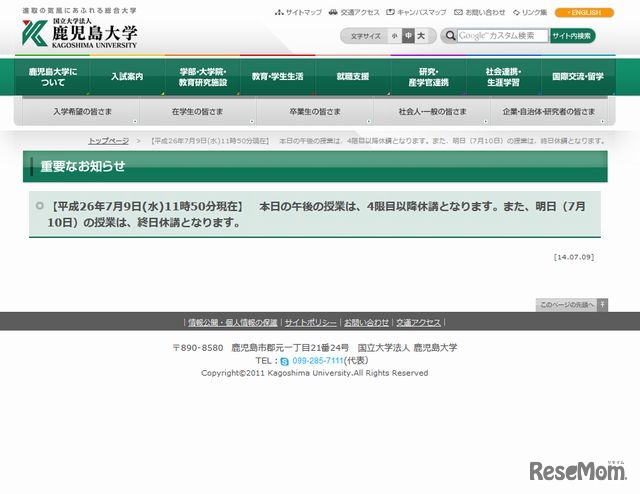Open the 社会連携・生涯学習 menu
This screenshot has width=640, height=494.
pyautogui.click(x=504, y=77)
